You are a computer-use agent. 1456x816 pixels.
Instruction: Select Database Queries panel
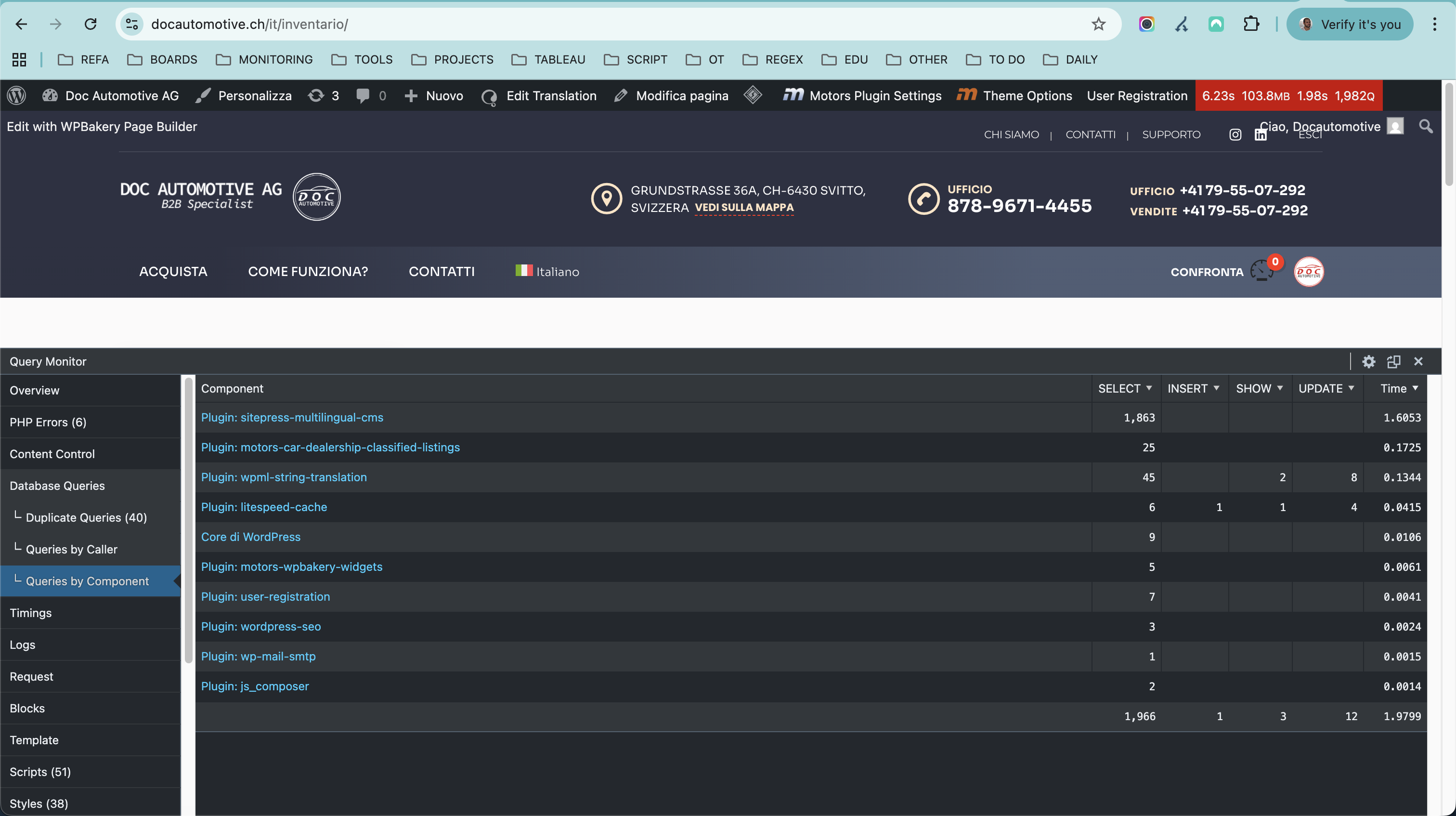[x=91, y=486]
